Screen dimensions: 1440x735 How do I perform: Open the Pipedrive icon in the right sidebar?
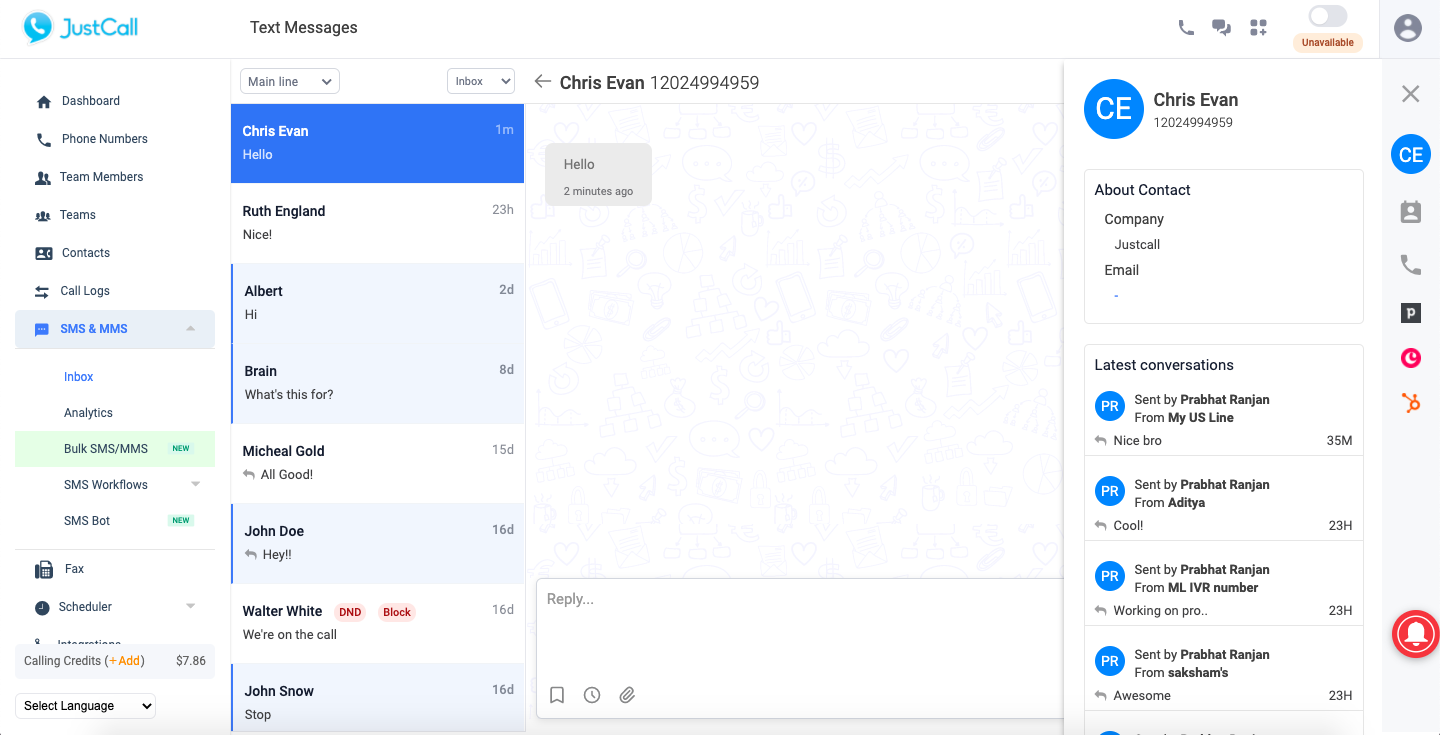1410,312
